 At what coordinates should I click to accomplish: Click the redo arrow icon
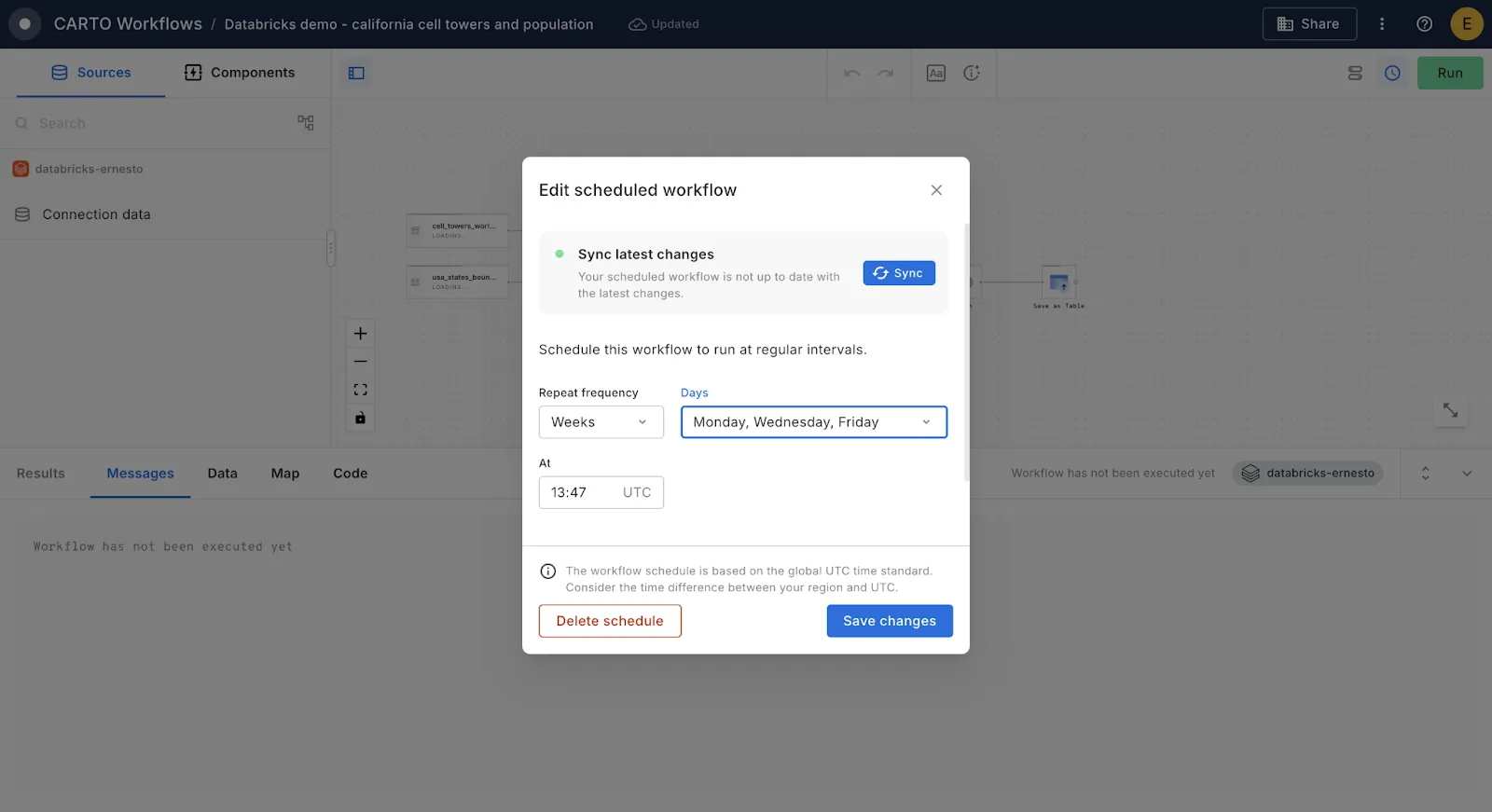click(885, 73)
